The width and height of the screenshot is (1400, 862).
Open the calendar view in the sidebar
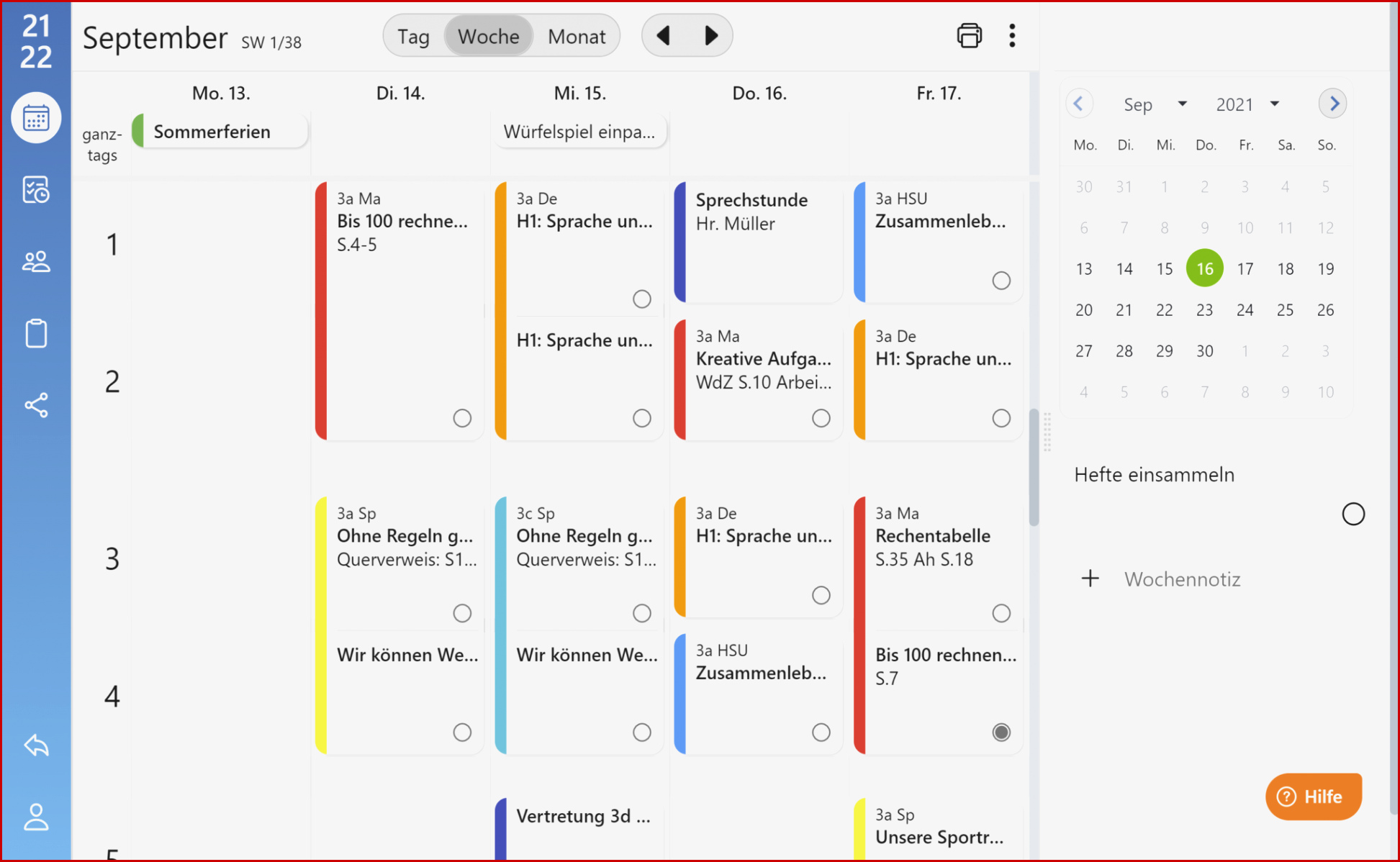36,118
